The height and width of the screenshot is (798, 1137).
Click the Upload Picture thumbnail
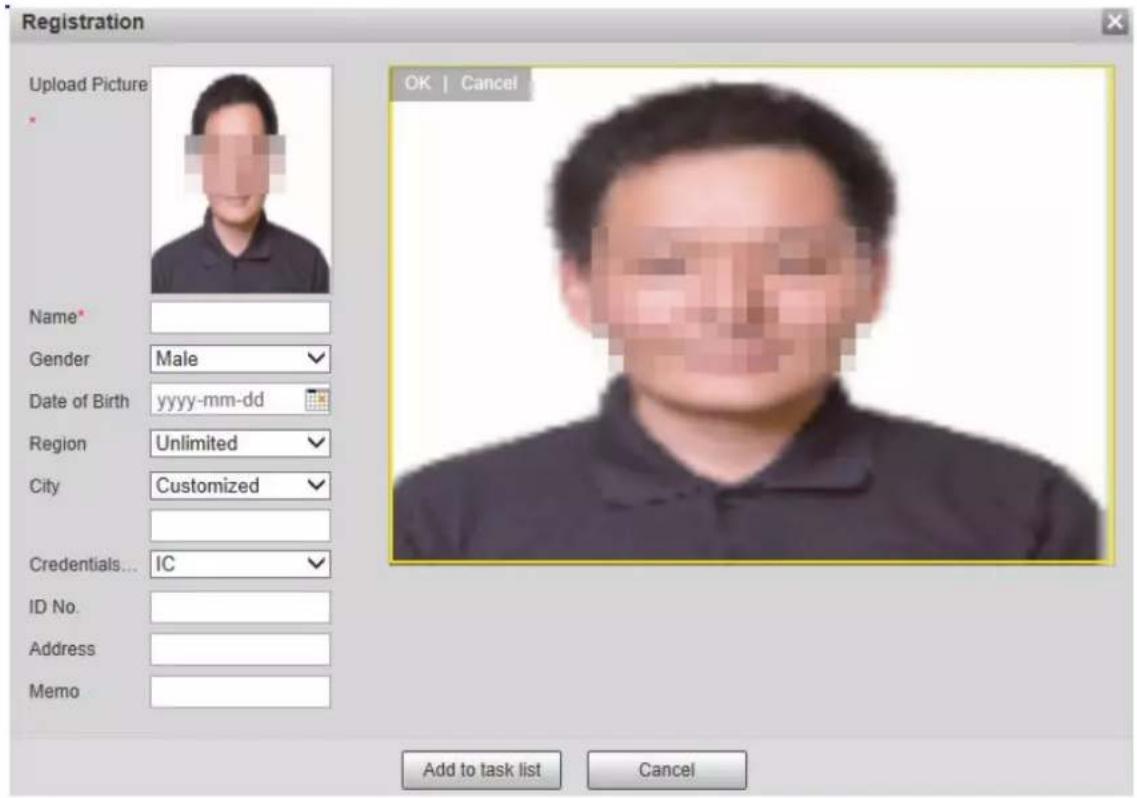coord(241,180)
